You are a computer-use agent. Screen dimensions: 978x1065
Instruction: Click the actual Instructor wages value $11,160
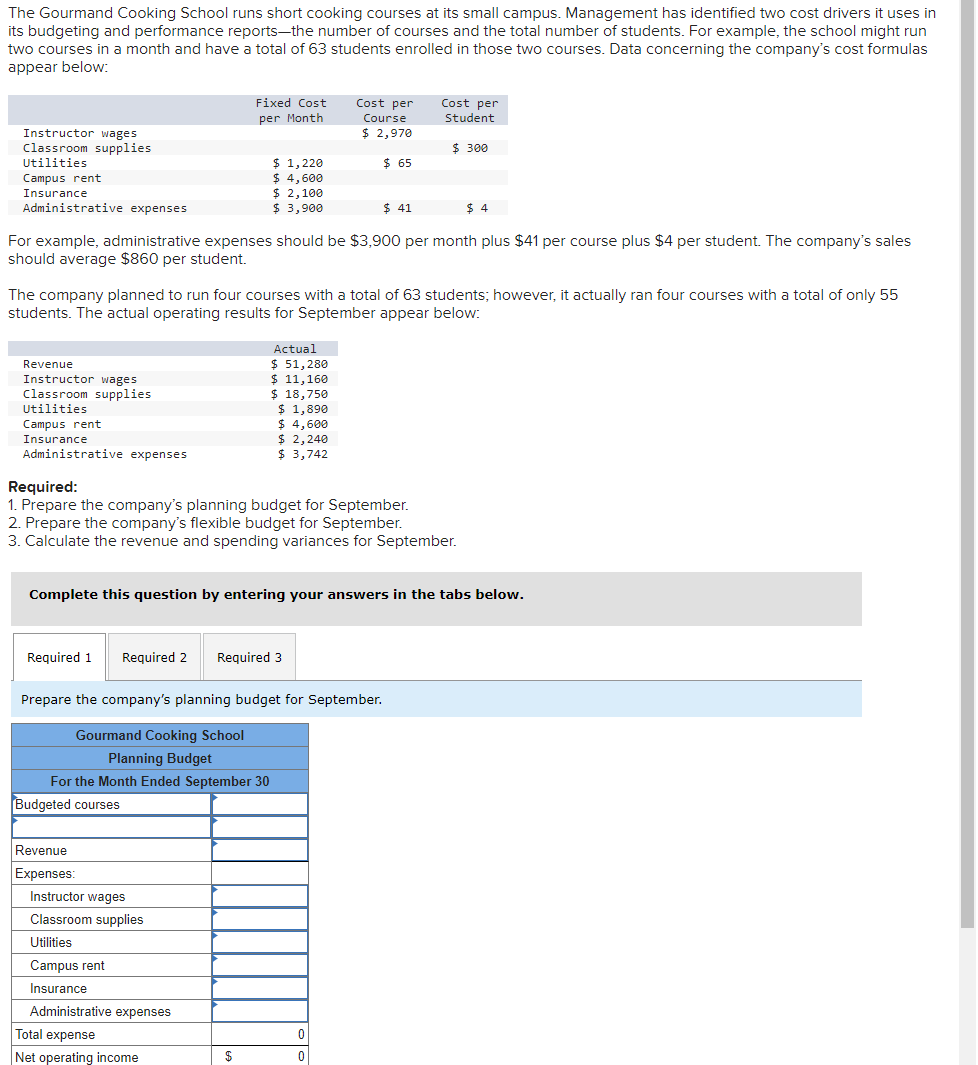tap(299, 379)
